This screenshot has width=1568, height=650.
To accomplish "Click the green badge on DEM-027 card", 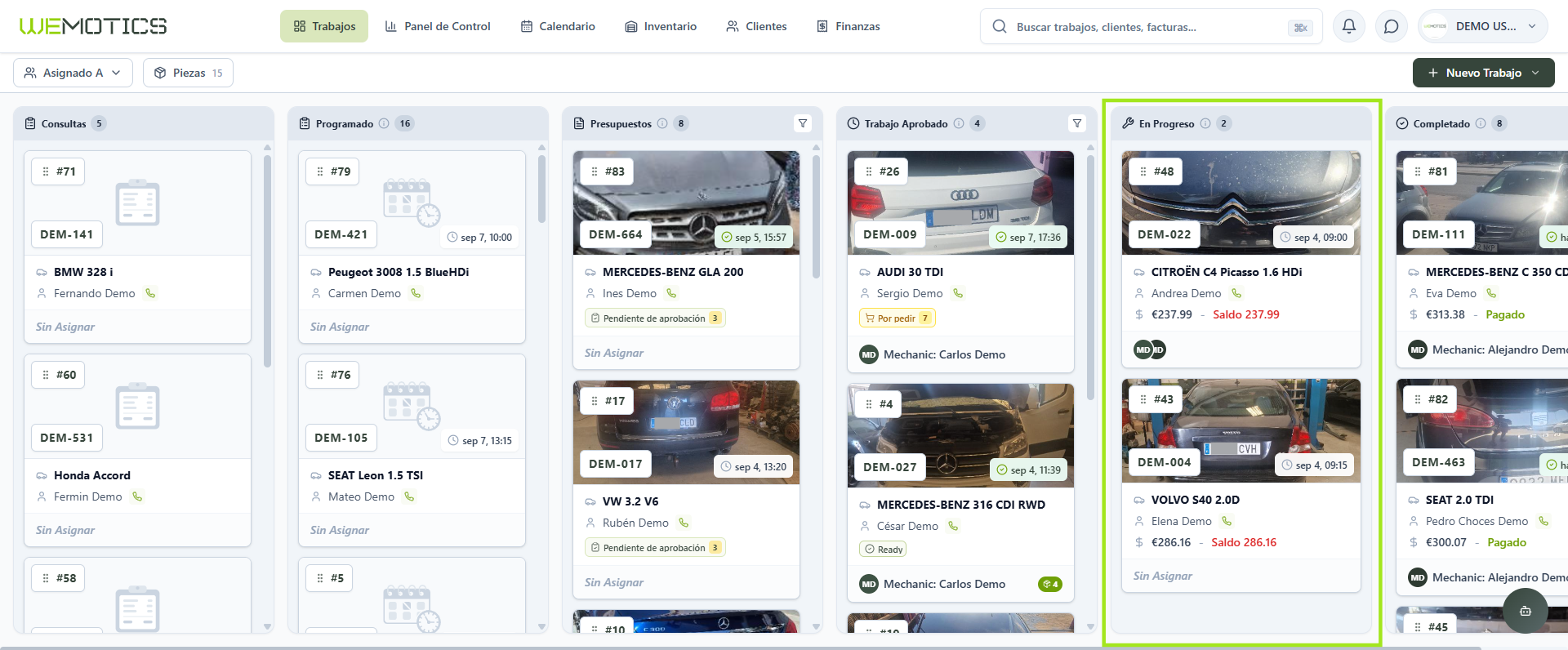I will tap(1050, 584).
